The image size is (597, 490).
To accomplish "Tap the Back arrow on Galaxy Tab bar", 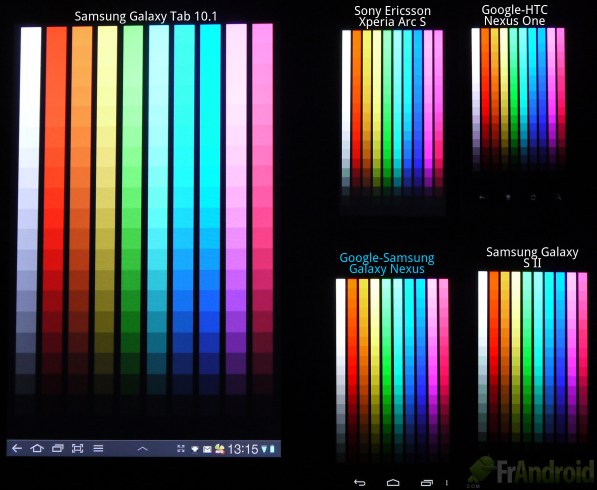I will [x=17, y=449].
